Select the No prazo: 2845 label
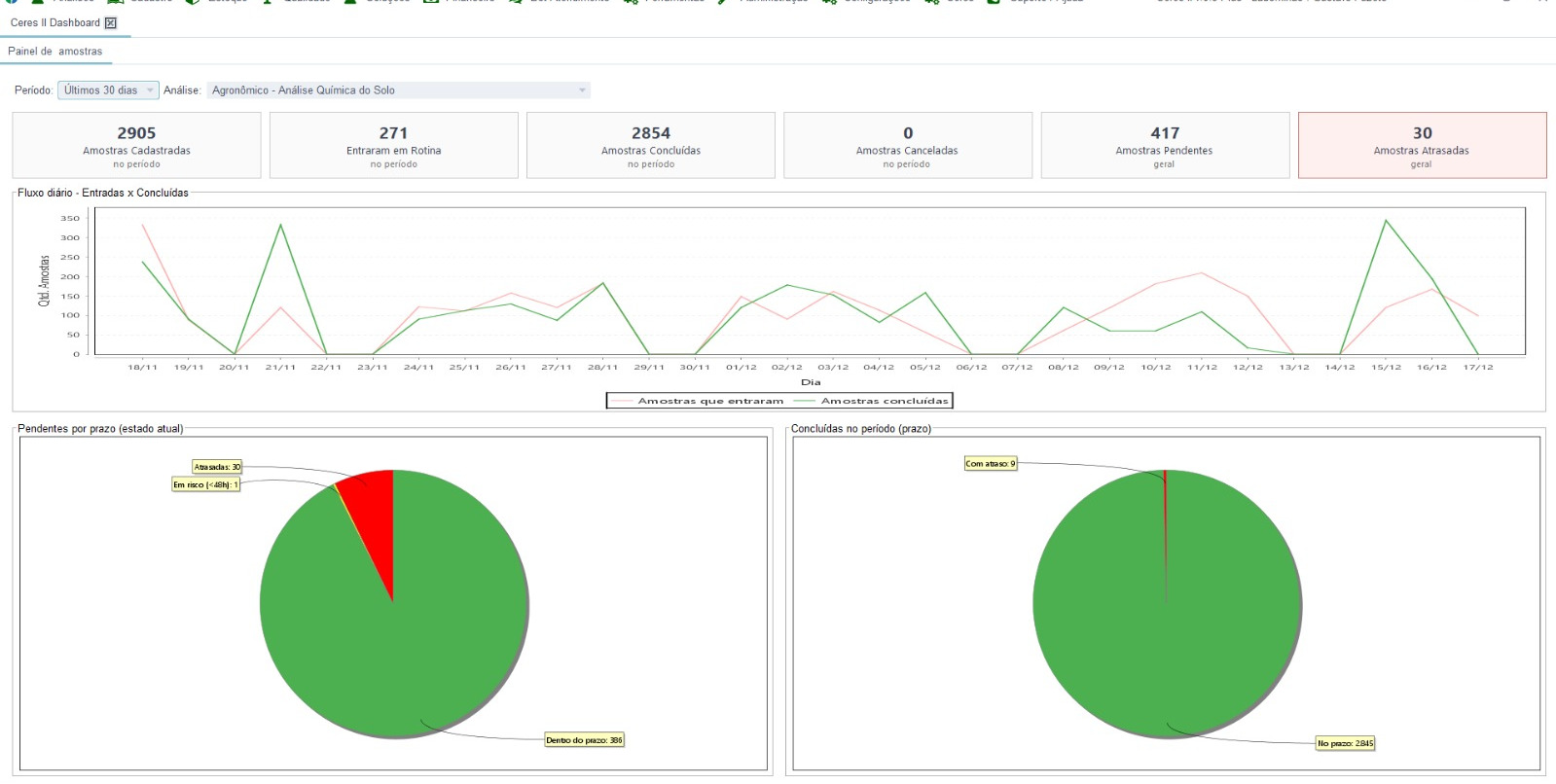This screenshot has height=784, width=1556. tap(1345, 743)
